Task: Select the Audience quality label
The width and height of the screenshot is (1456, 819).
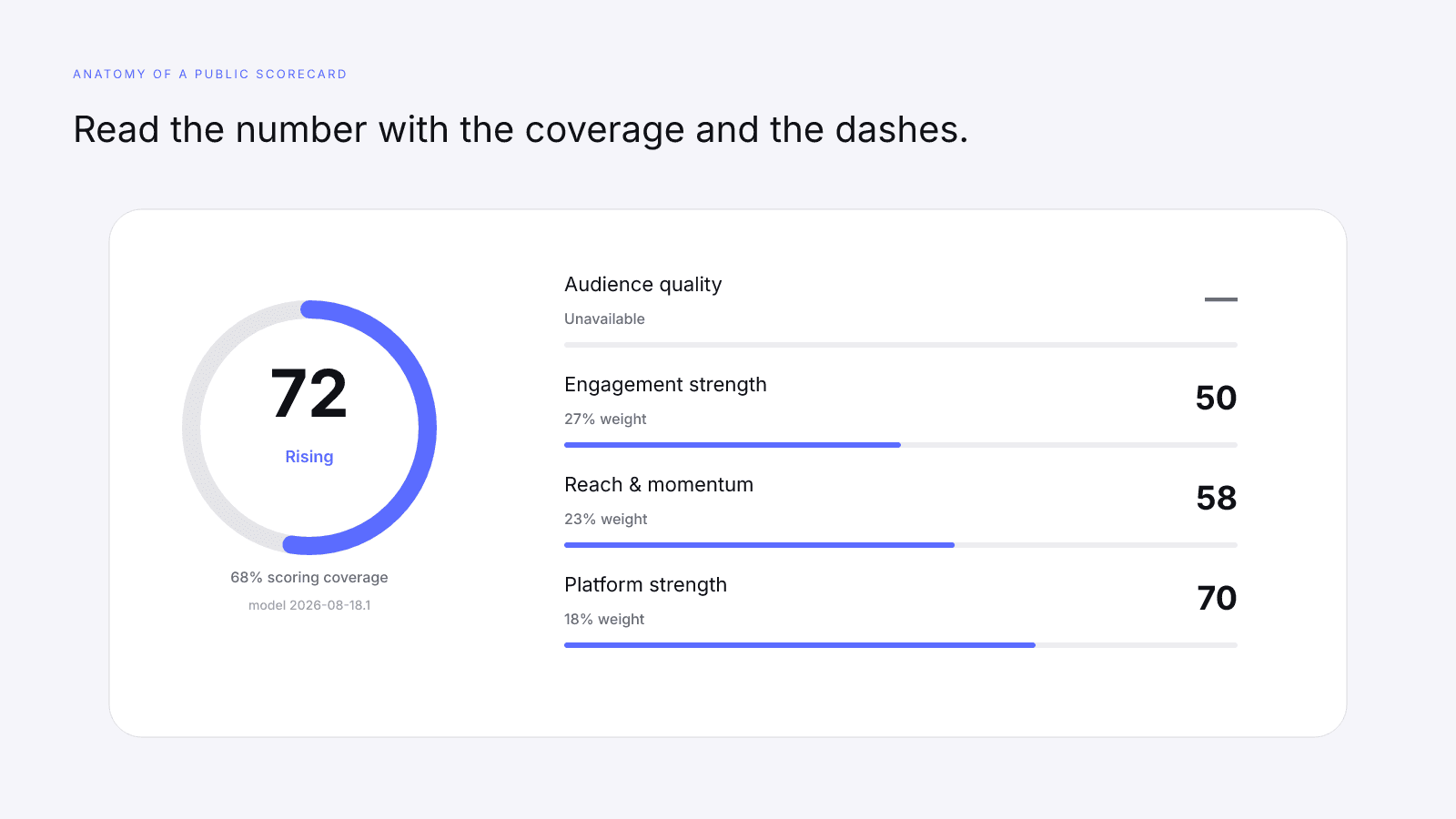Action: (x=643, y=285)
